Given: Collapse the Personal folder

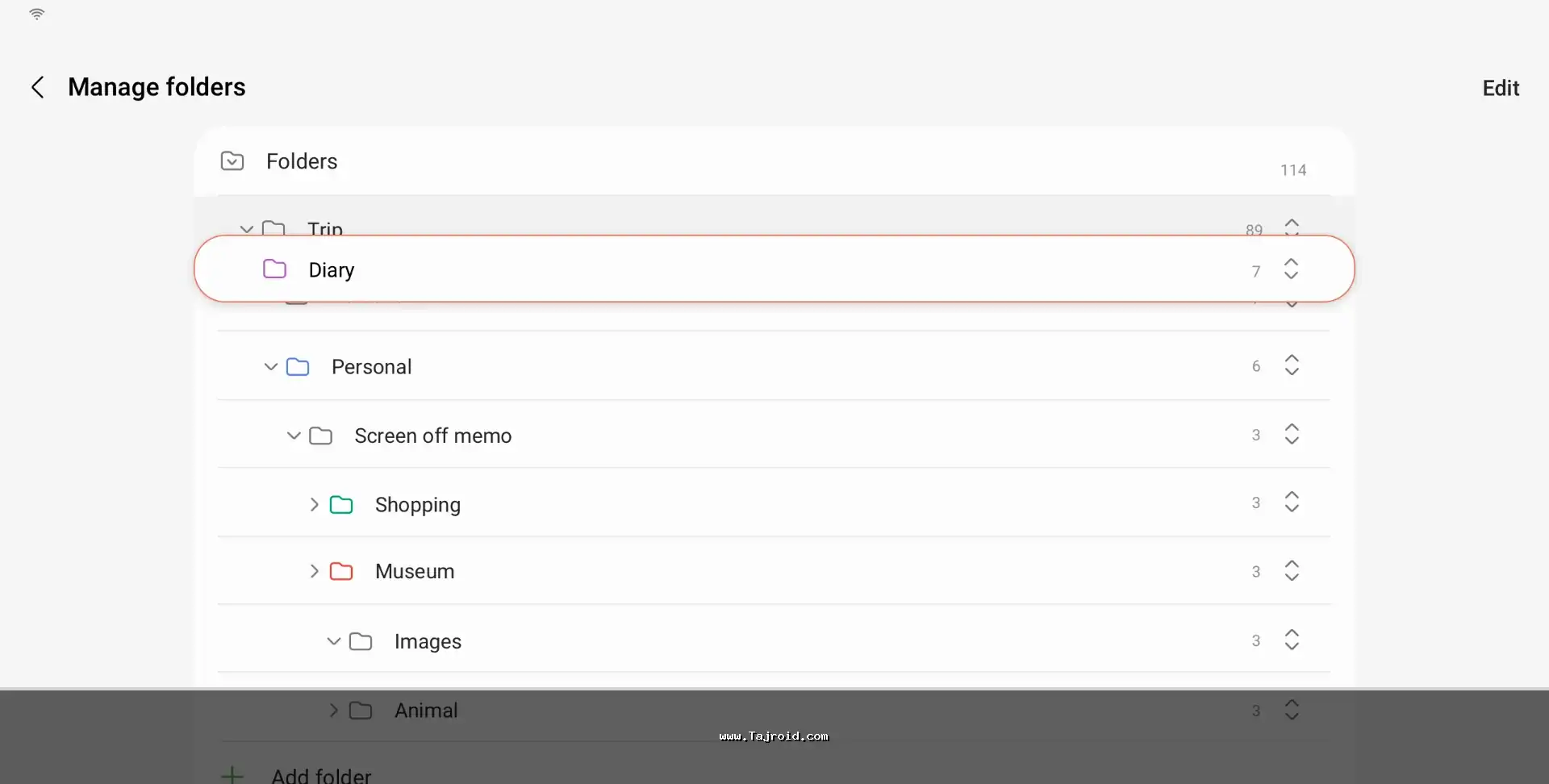Looking at the screenshot, I should 271,367.
